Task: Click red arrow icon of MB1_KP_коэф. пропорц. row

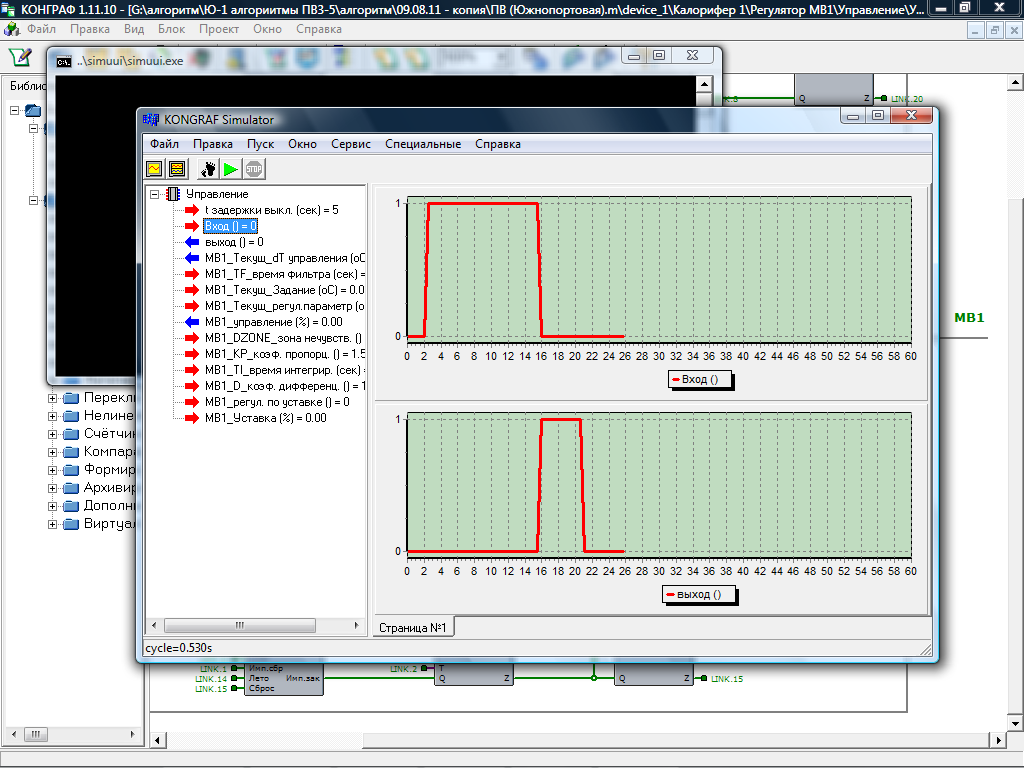Action: tap(192, 354)
